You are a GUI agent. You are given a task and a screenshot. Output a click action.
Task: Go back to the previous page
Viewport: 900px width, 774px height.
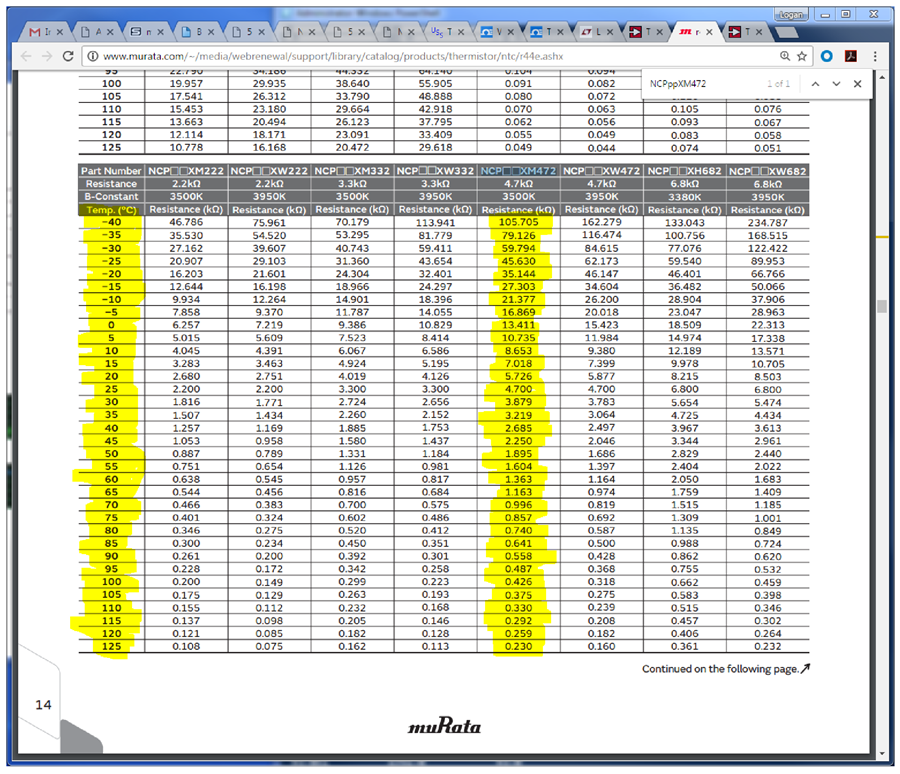(x=26, y=56)
